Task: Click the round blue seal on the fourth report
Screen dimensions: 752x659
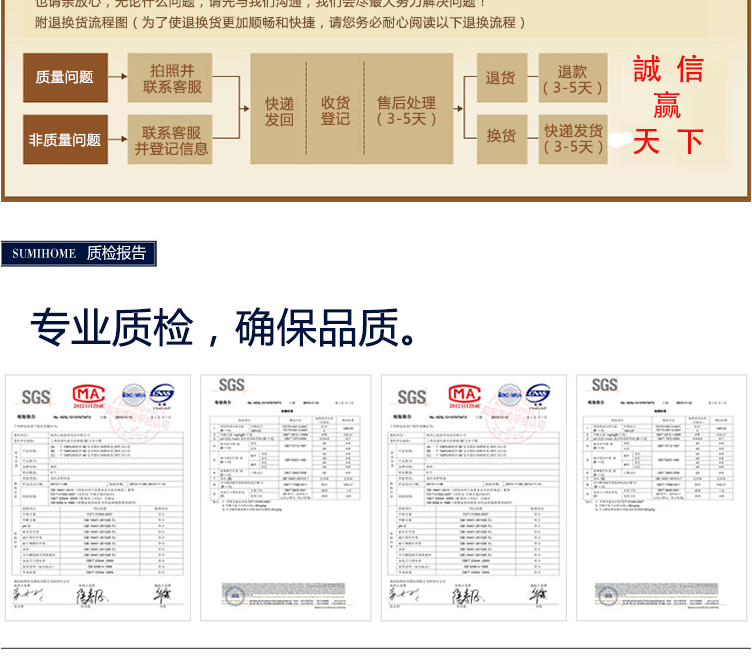Action: 608,596
